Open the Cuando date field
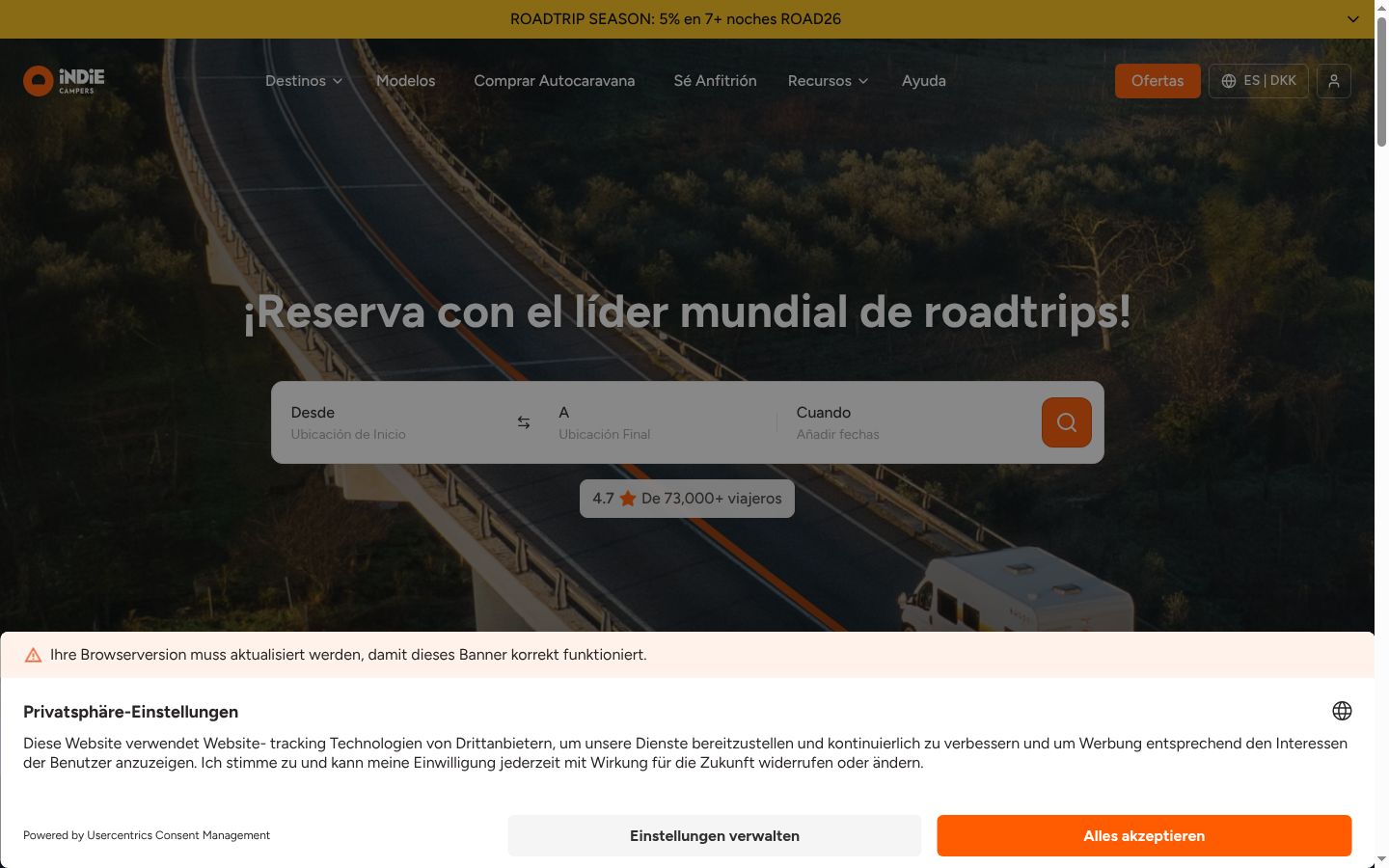 pos(910,422)
